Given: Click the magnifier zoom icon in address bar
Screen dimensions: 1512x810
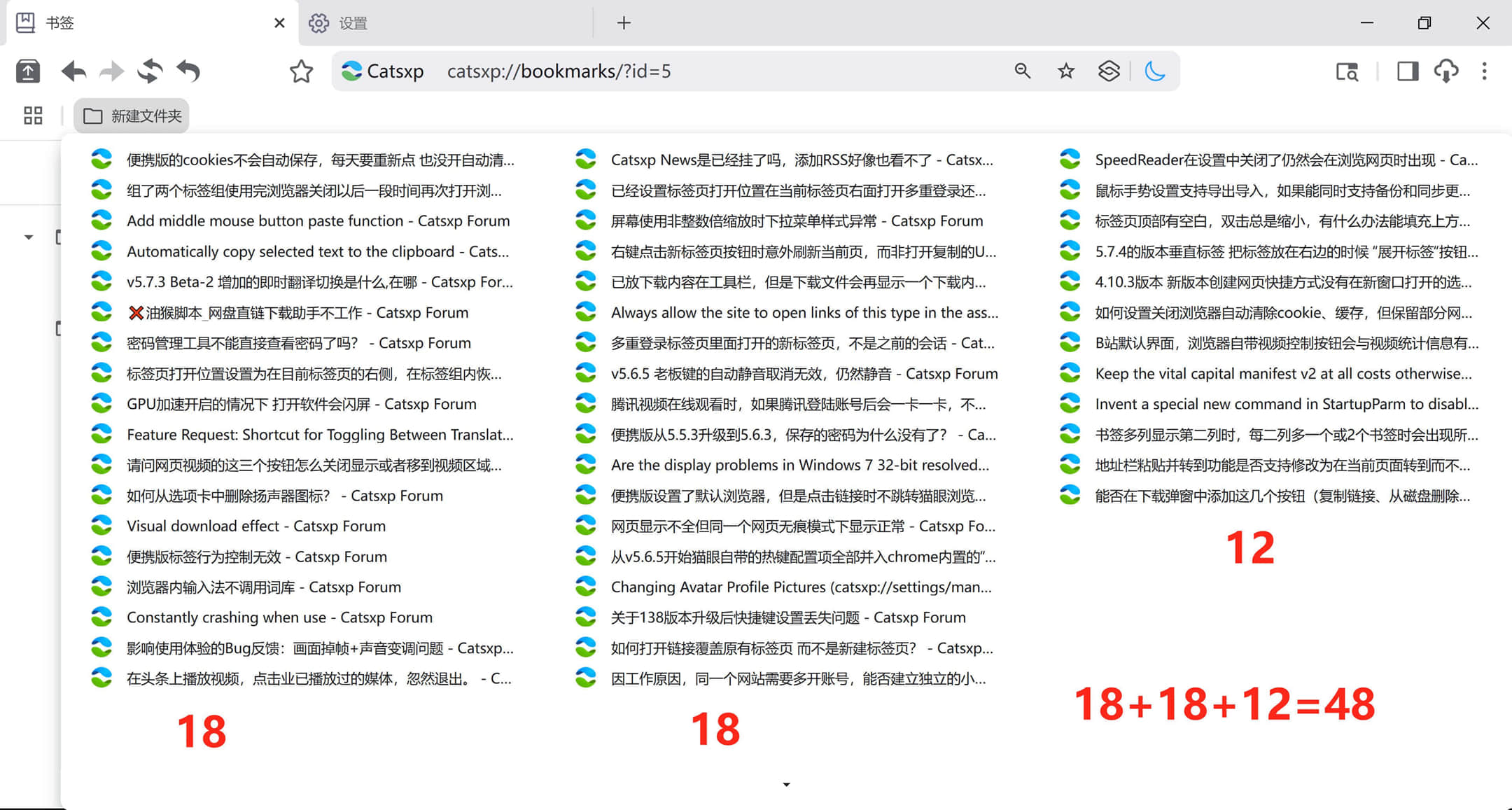Looking at the screenshot, I should coord(1022,71).
